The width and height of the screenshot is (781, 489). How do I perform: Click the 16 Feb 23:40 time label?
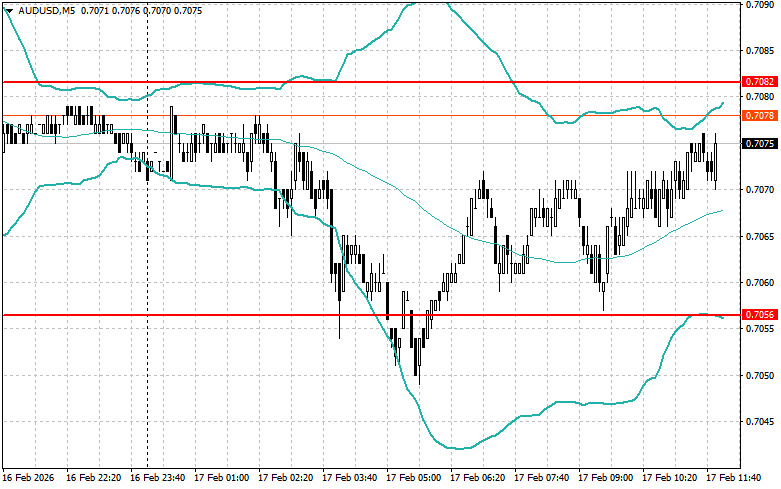[x=157, y=478]
